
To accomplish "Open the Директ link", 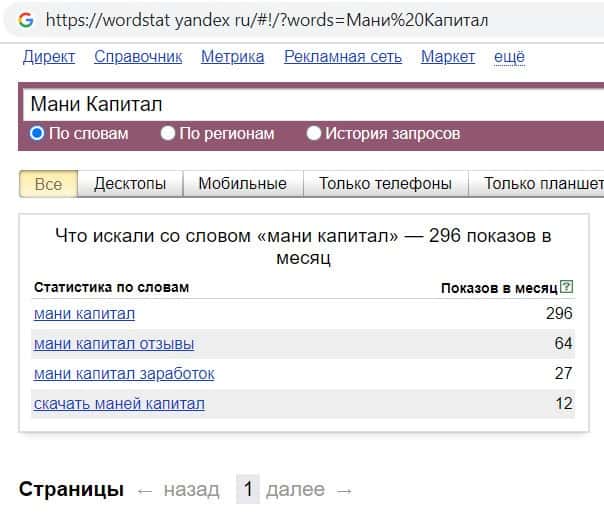I will [x=48, y=57].
